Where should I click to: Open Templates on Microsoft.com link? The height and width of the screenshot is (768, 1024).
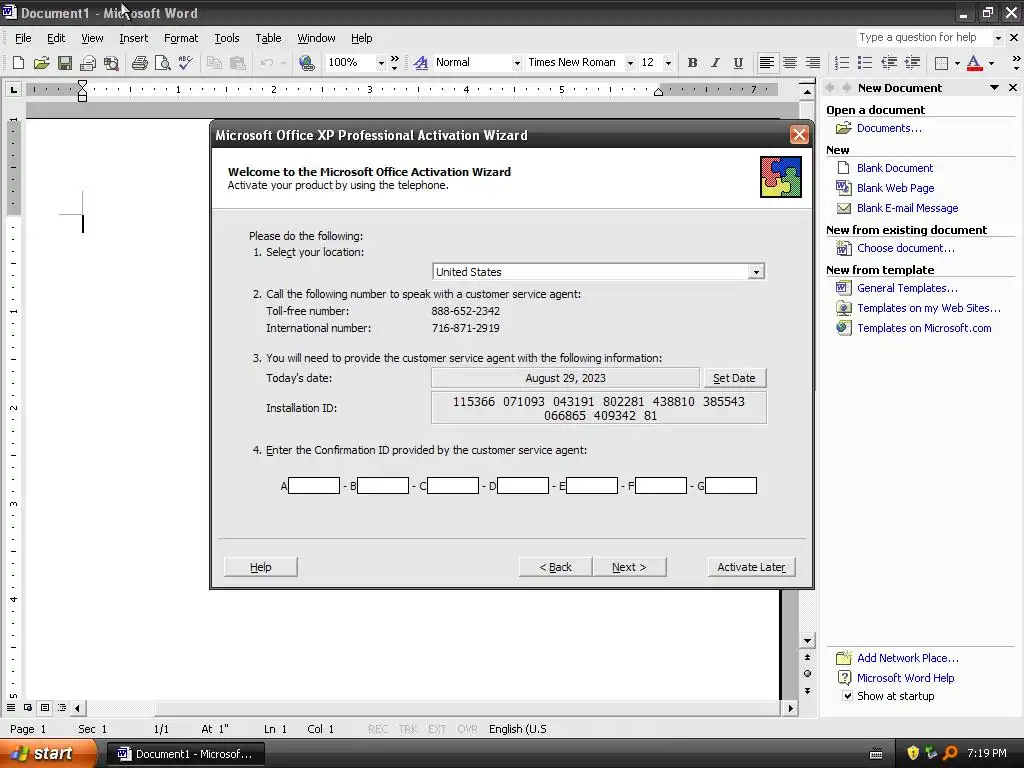[924, 328]
